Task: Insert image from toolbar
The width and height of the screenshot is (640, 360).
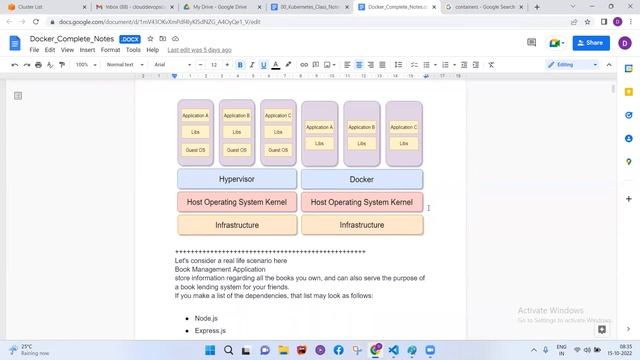Action: (327, 65)
